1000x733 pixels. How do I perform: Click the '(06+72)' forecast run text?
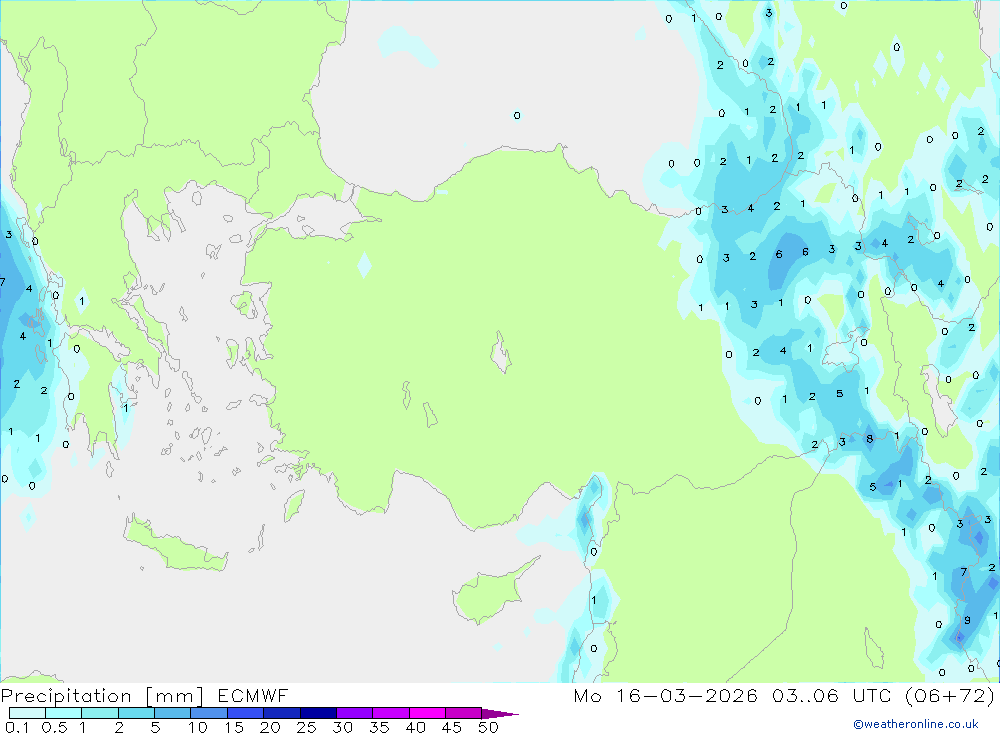[950, 696]
